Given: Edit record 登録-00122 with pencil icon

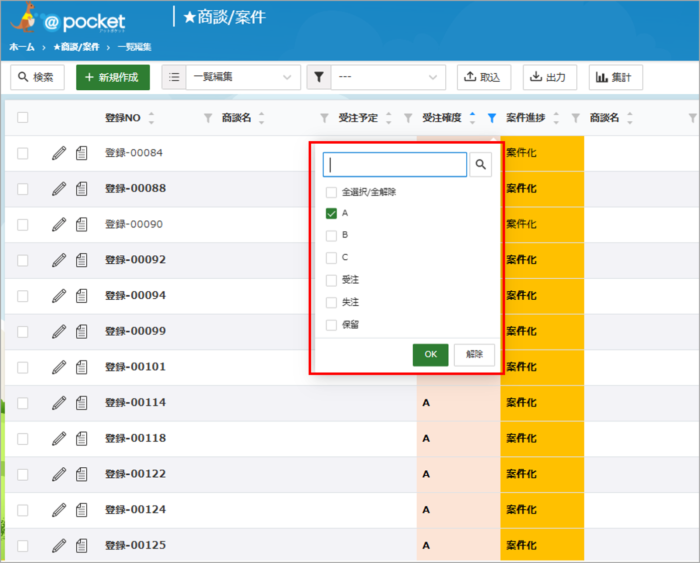Looking at the screenshot, I should coord(59,474).
